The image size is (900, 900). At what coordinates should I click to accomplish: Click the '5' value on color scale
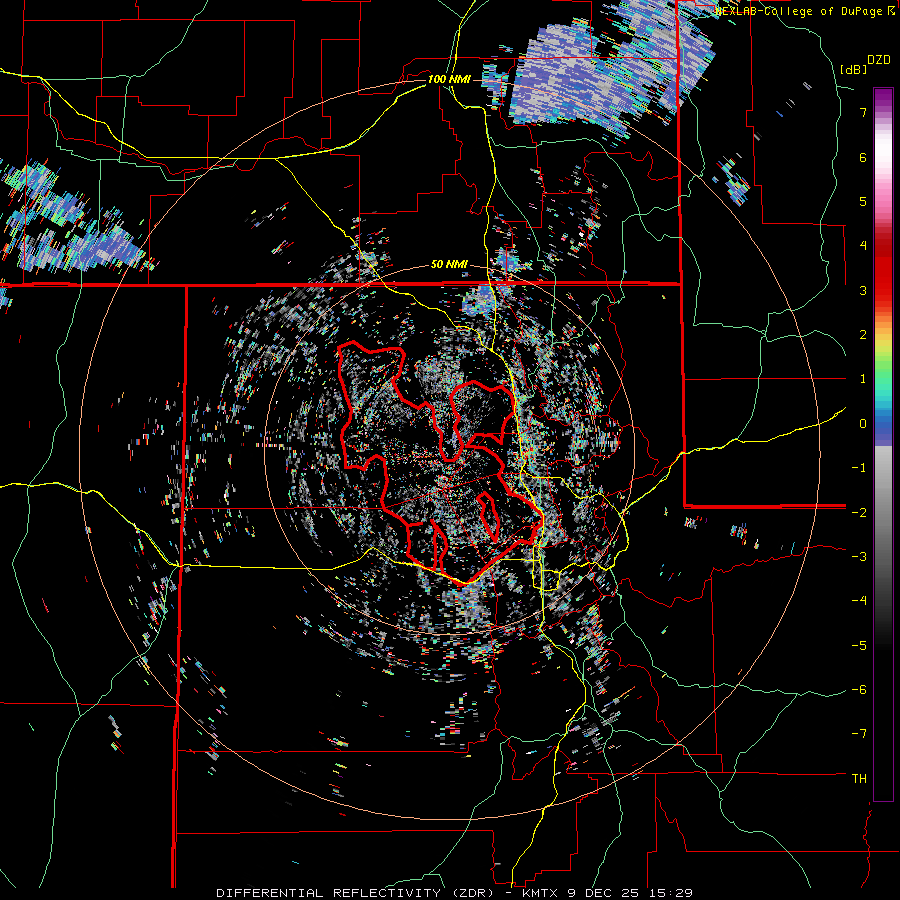(863, 201)
